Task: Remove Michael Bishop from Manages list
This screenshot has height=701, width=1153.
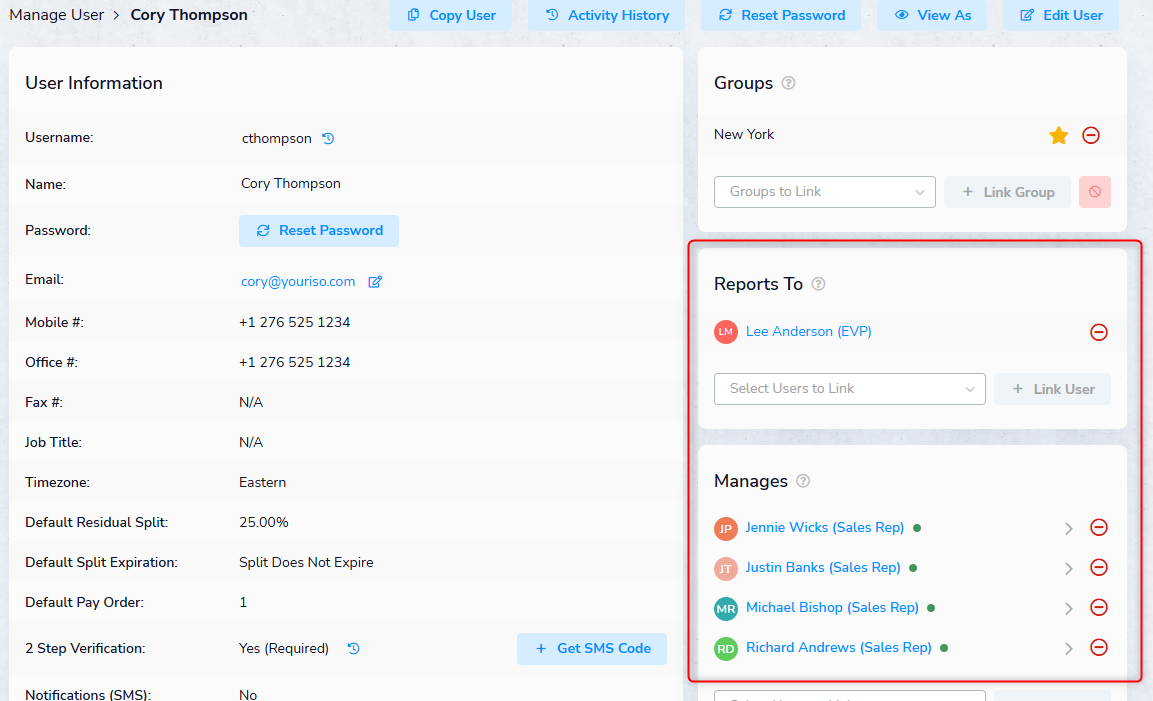Action: (1099, 608)
